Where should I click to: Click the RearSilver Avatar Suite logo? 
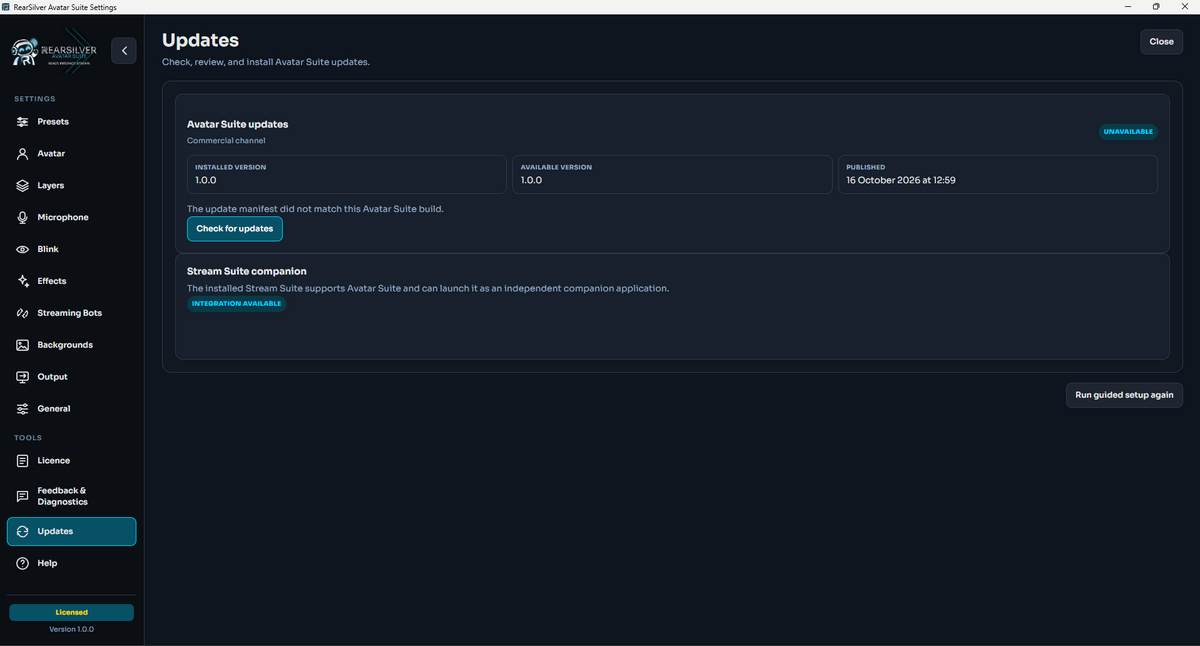56,51
